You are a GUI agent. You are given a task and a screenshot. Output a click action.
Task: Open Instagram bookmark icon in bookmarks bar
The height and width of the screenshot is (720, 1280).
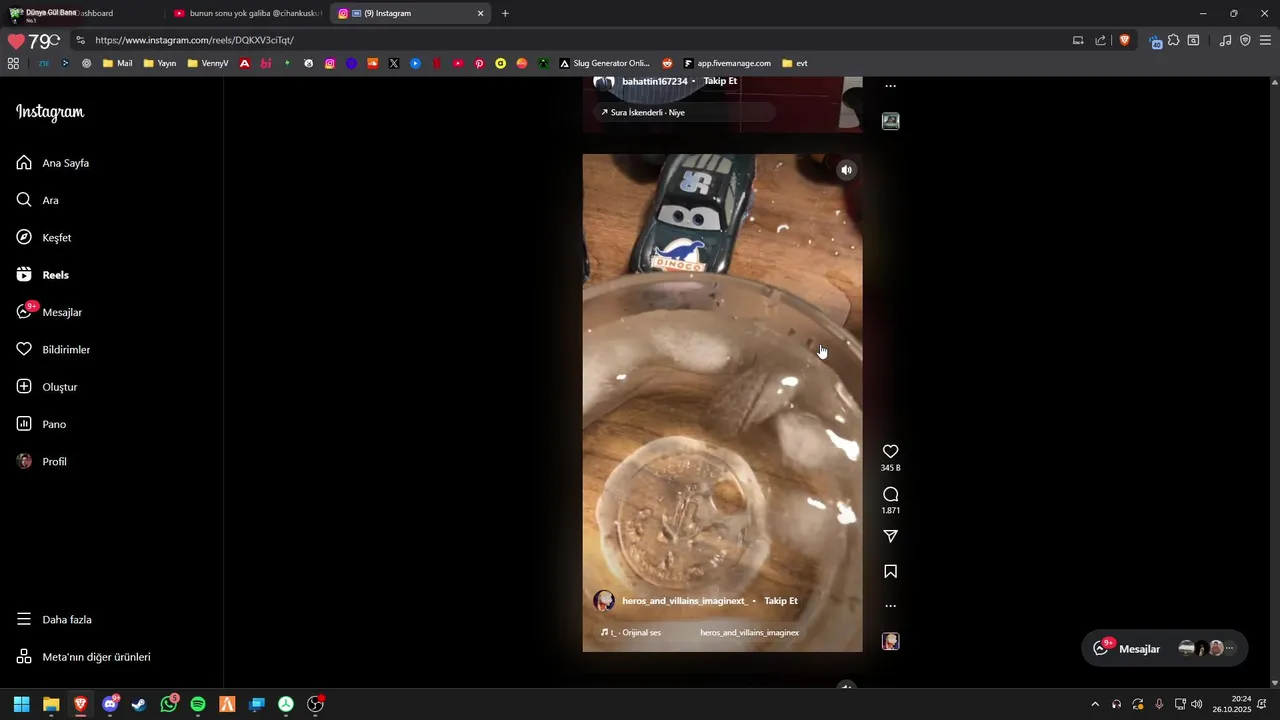tap(330, 63)
